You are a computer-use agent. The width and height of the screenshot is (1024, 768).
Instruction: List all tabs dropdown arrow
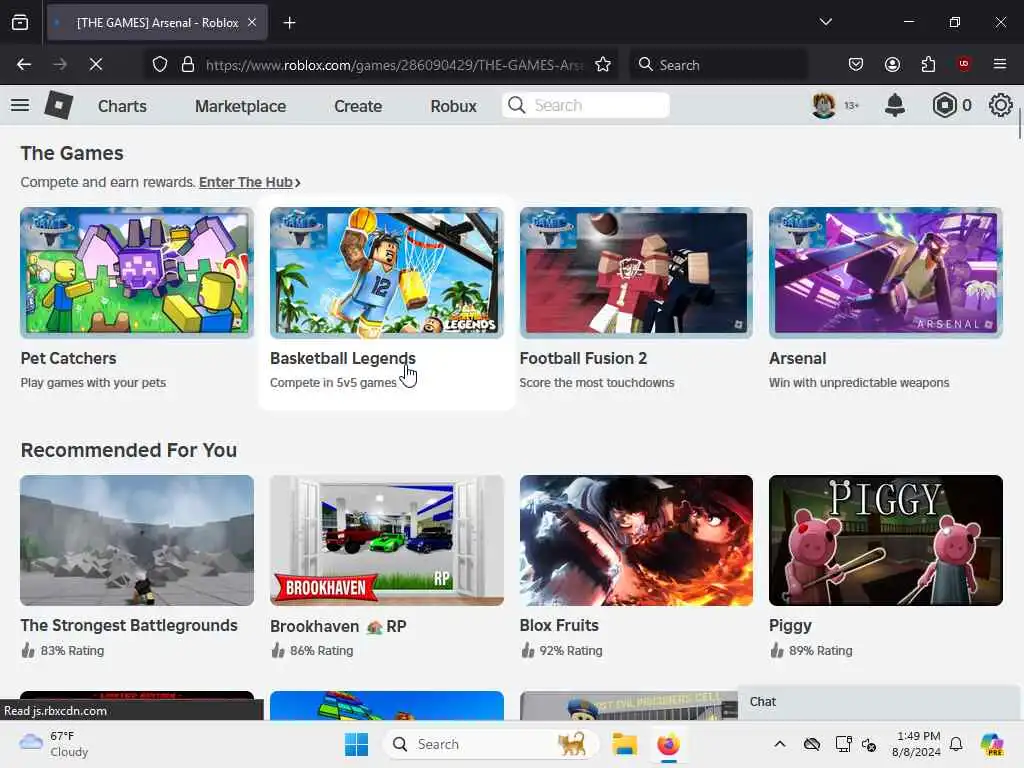(x=825, y=22)
